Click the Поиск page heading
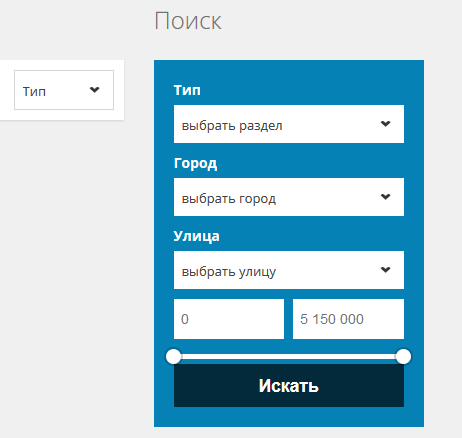462x438 pixels. [x=188, y=21]
